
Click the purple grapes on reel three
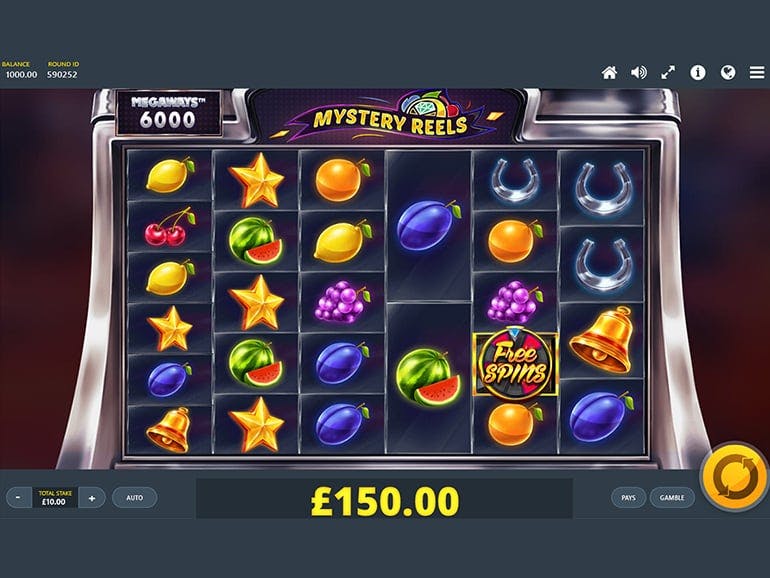click(342, 302)
